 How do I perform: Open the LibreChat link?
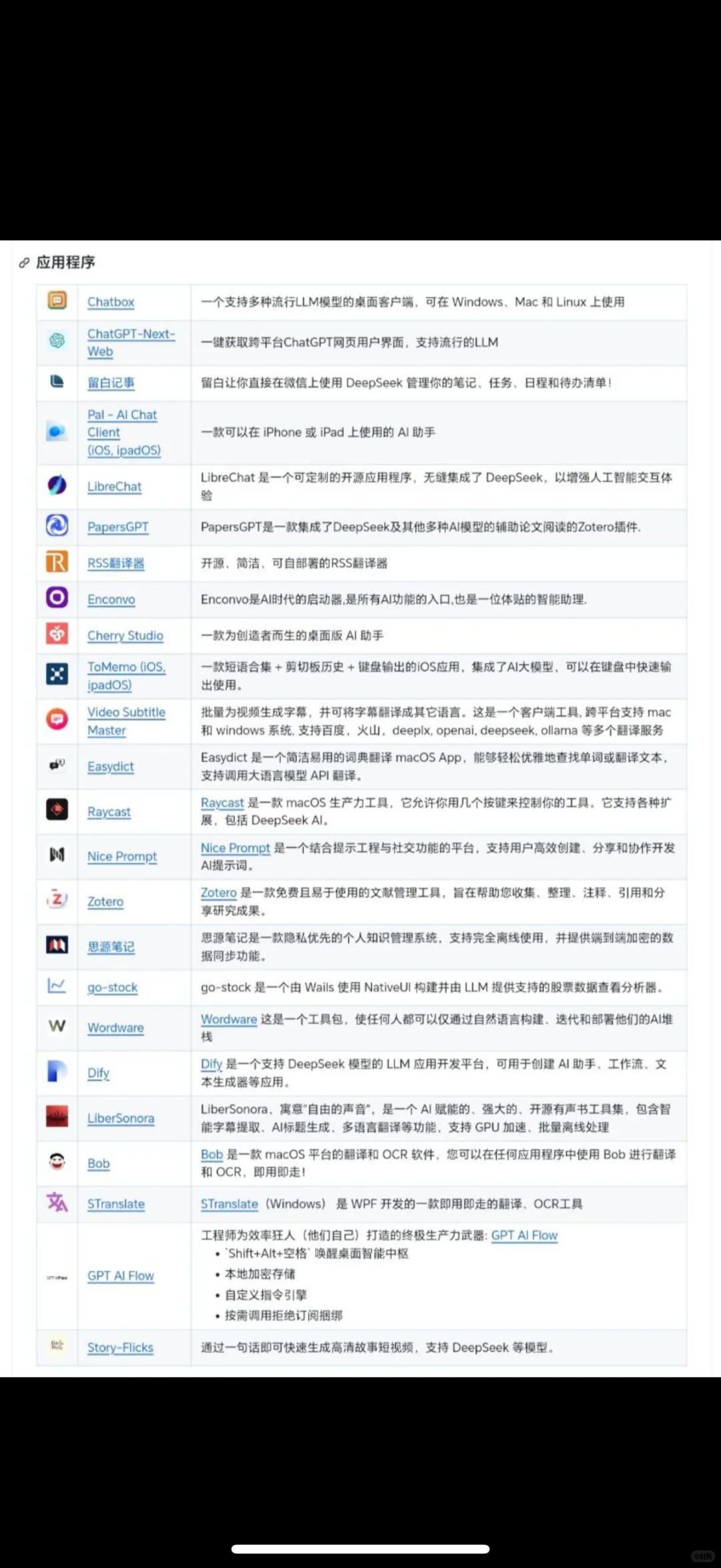pos(114,487)
